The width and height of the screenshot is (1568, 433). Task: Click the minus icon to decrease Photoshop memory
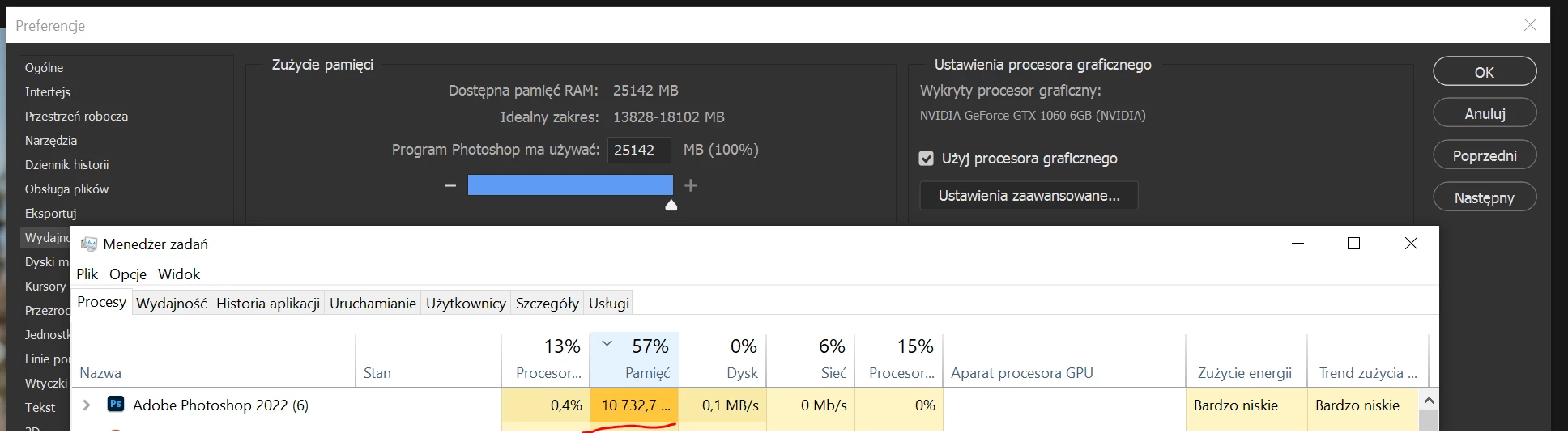[x=450, y=185]
